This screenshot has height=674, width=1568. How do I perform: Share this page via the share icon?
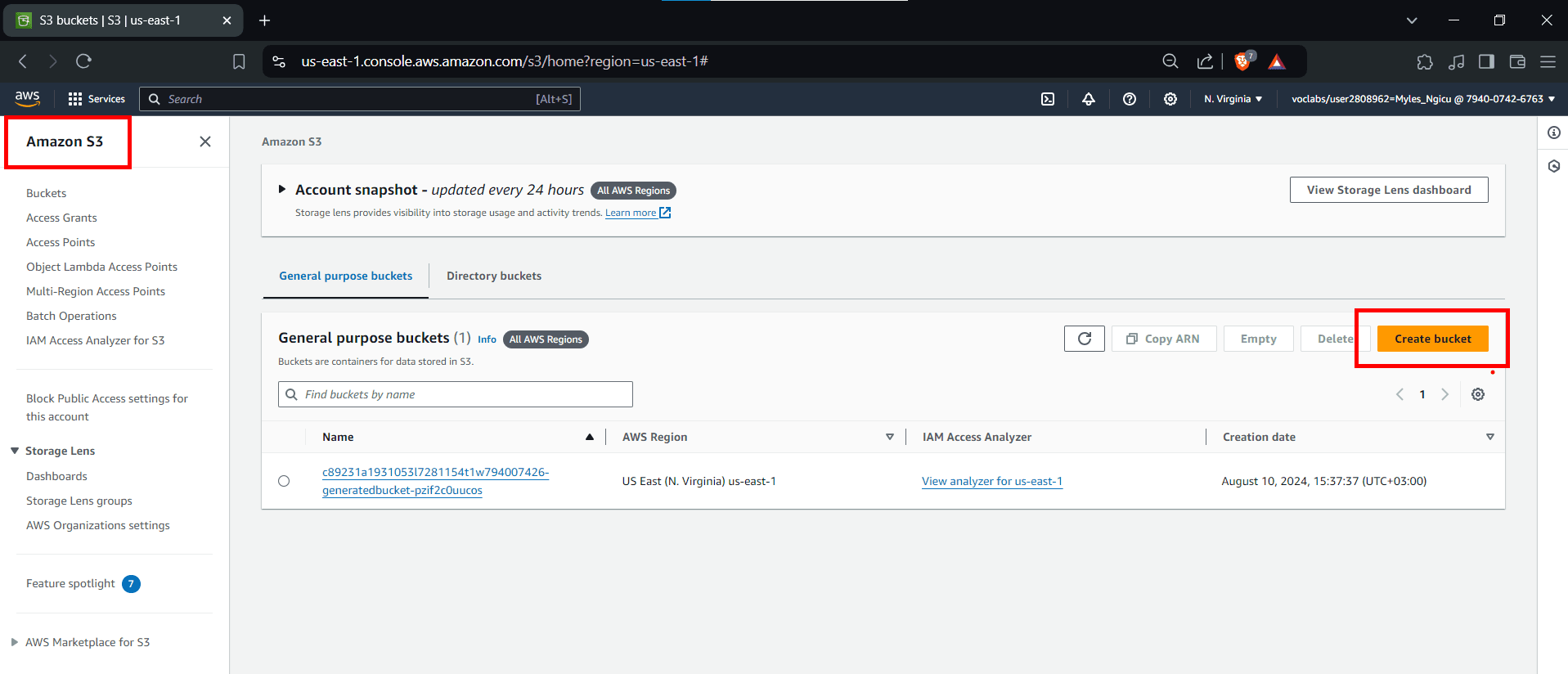click(x=1205, y=61)
